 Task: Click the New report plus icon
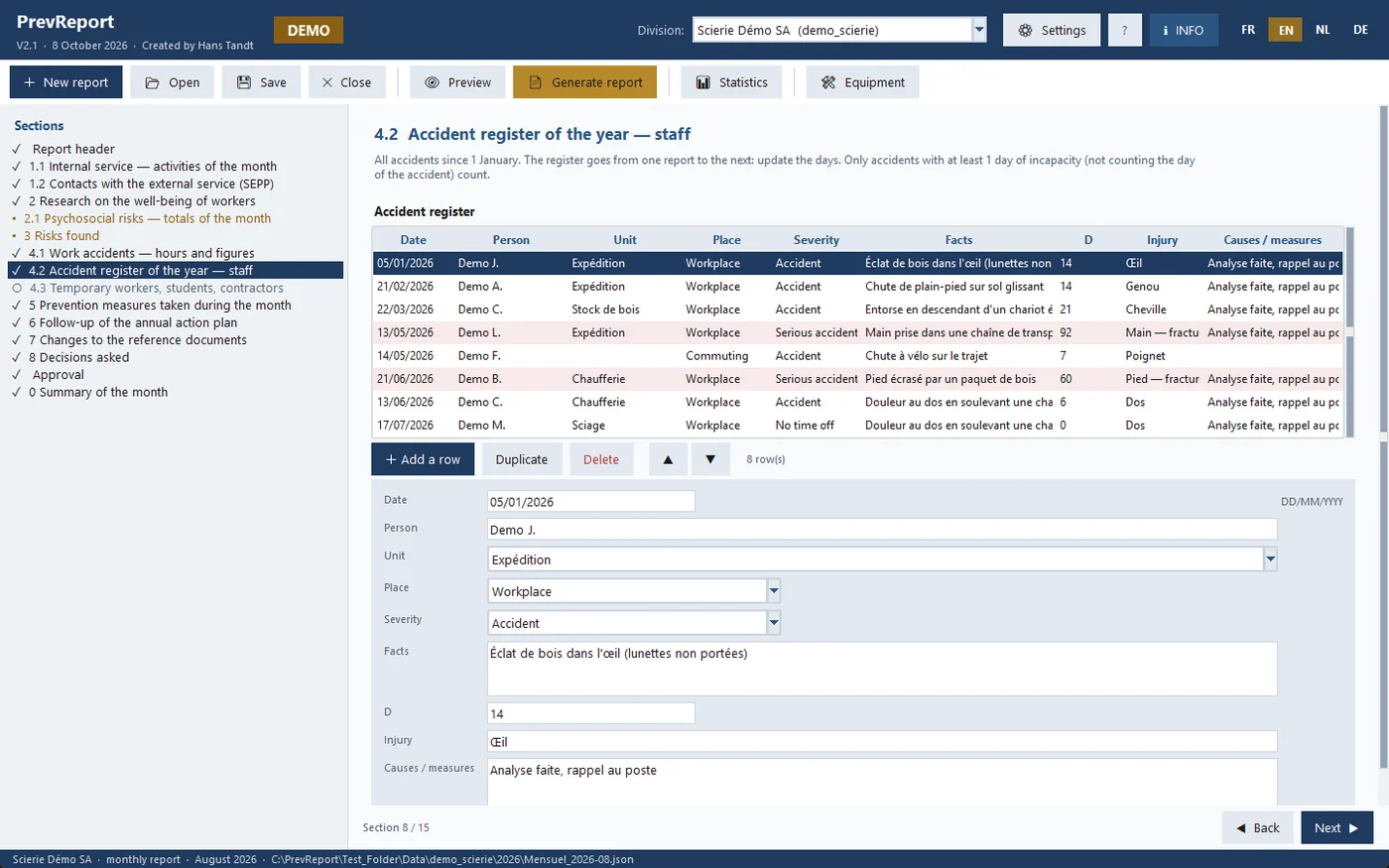[x=29, y=82]
